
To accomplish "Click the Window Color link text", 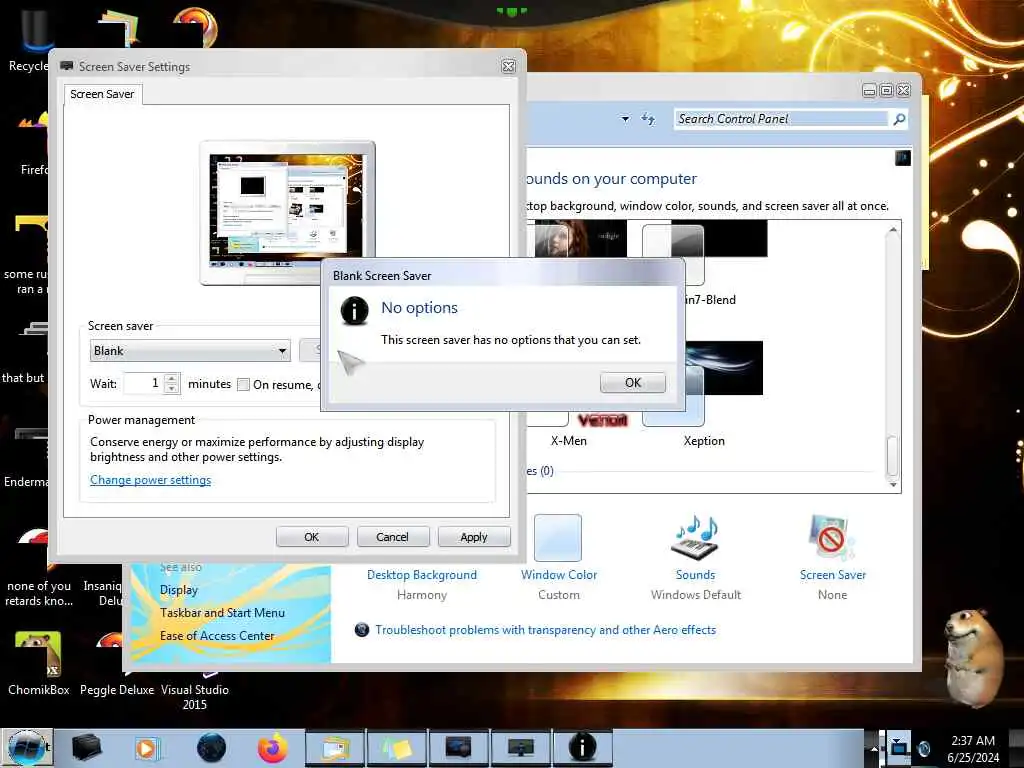I will point(559,575).
